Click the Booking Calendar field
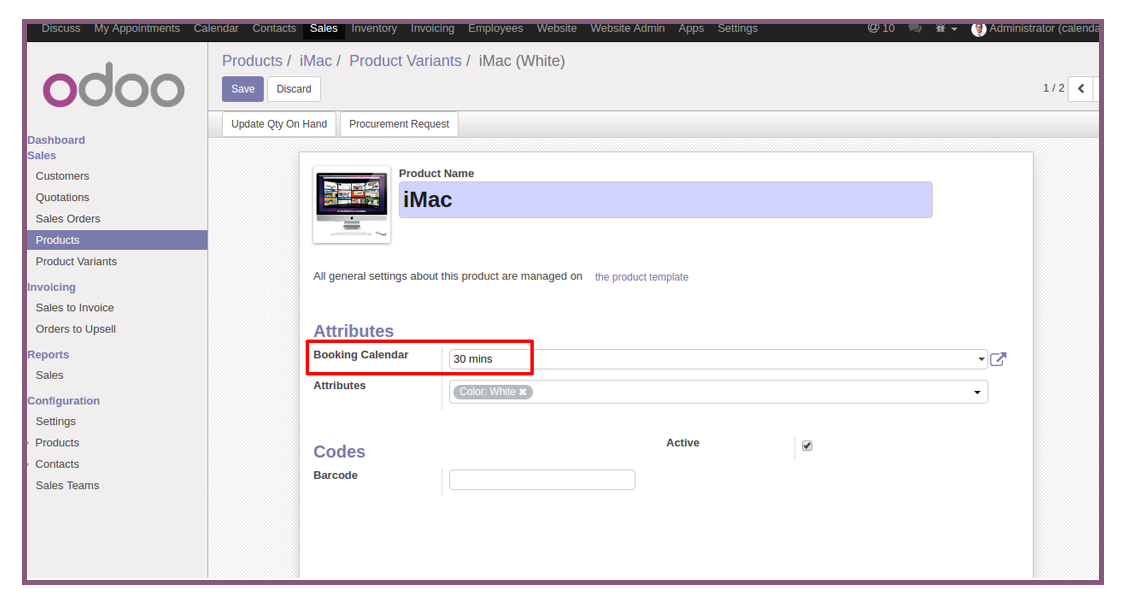 click(x=718, y=359)
